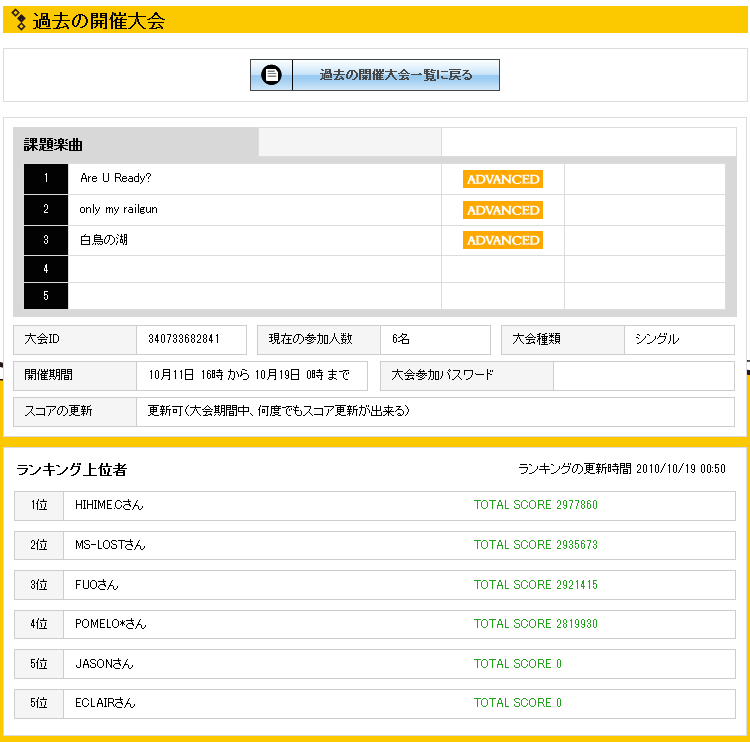Return to past tournaments list via 過去の開催大会一覧に戻る
Screen dimensions: 750x742
point(396,75)
